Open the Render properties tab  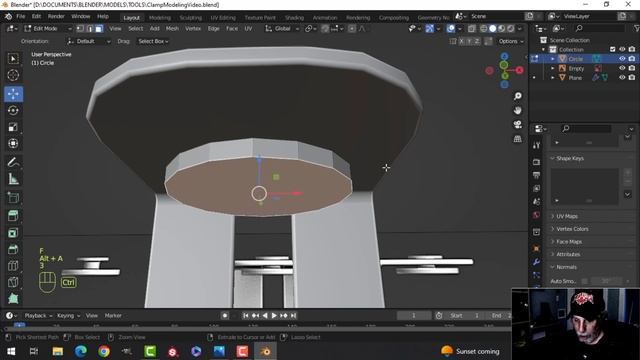[x=536, y=162]
